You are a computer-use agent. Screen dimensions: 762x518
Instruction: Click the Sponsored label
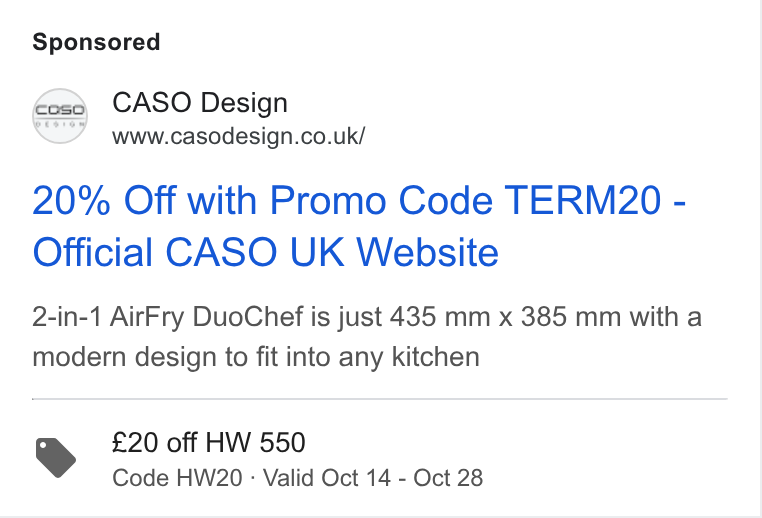coord(96,42)
